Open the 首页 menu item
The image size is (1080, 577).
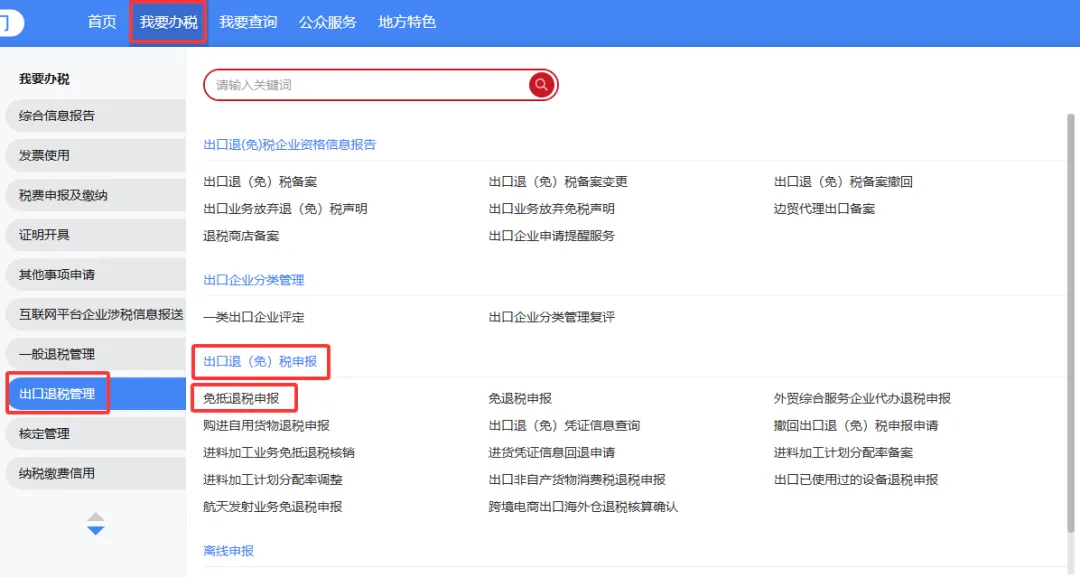click(x=100, y=21)
